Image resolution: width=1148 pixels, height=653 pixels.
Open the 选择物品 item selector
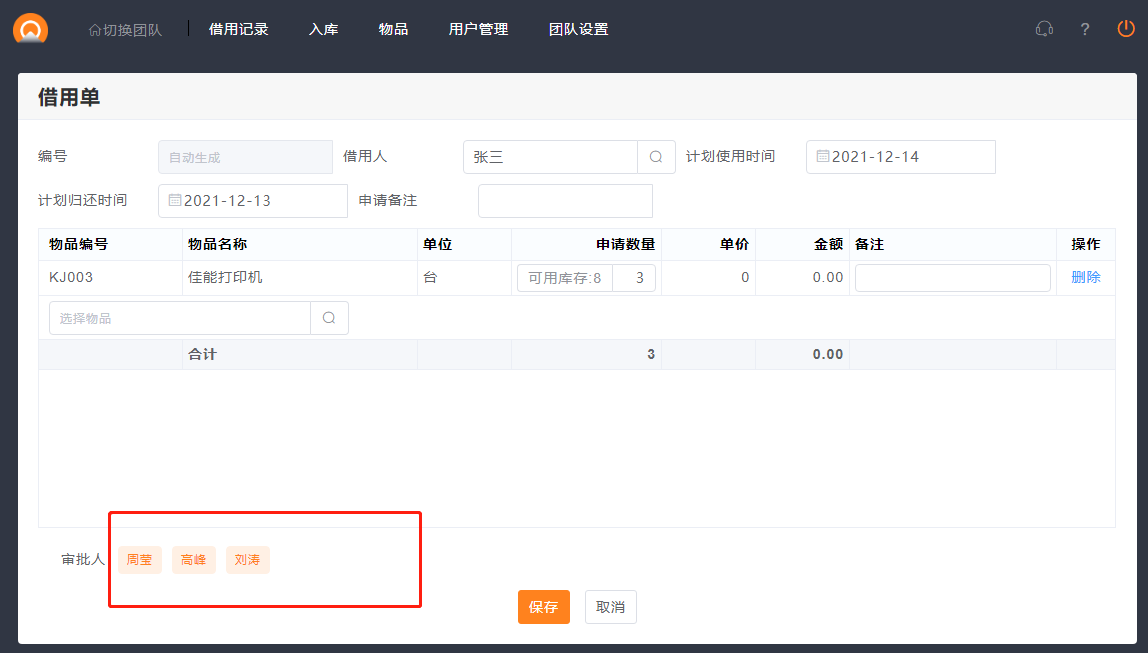pos(180,318)
